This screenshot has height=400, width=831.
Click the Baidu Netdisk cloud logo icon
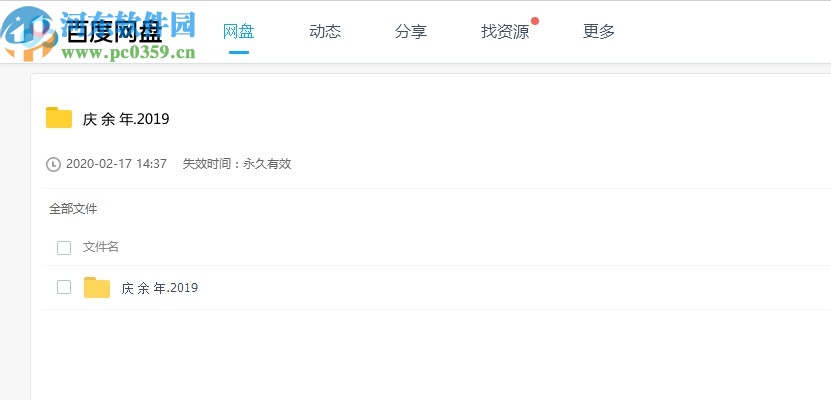pos(27,30)
